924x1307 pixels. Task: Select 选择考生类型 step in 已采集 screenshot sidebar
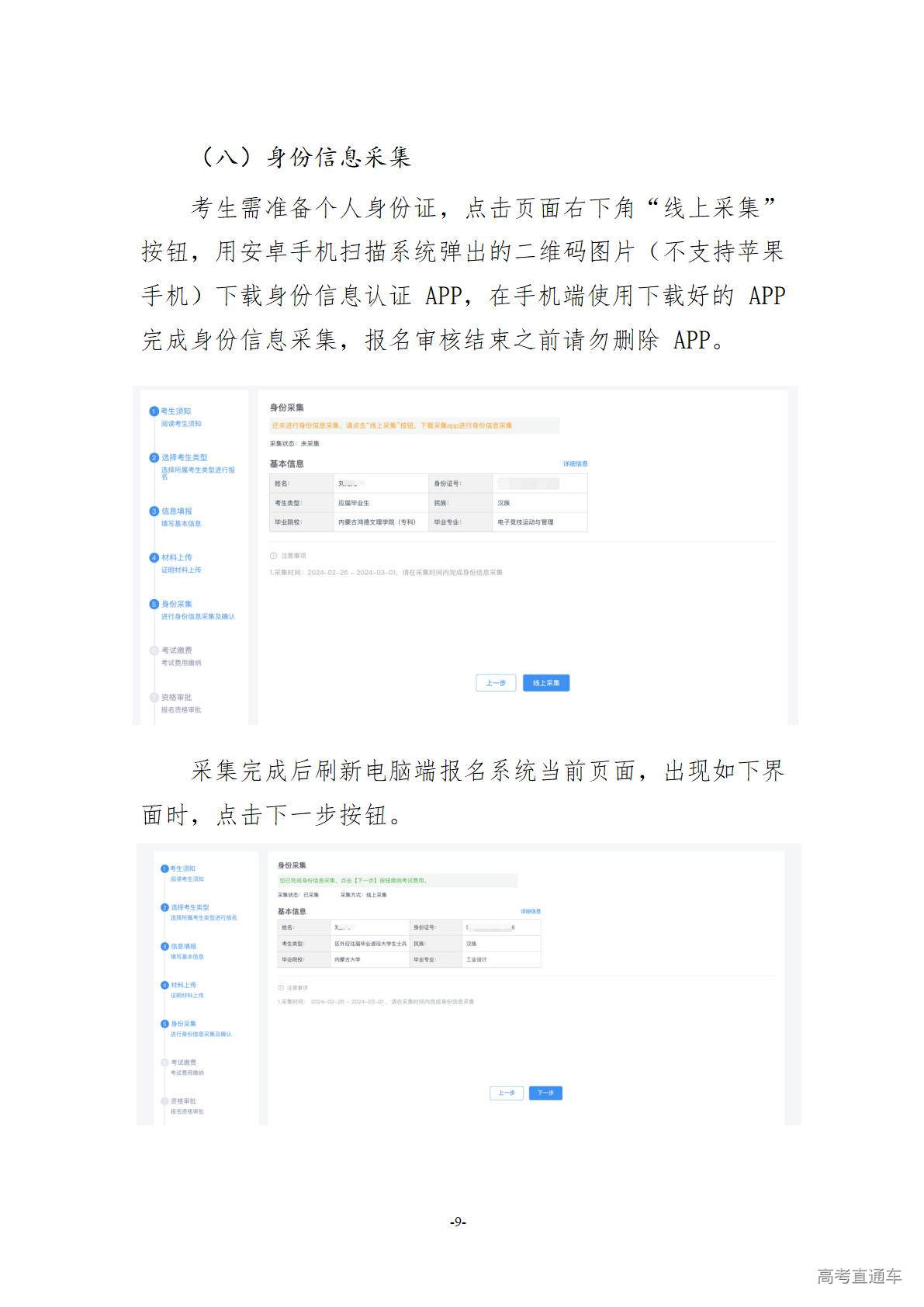pos(190,907)
